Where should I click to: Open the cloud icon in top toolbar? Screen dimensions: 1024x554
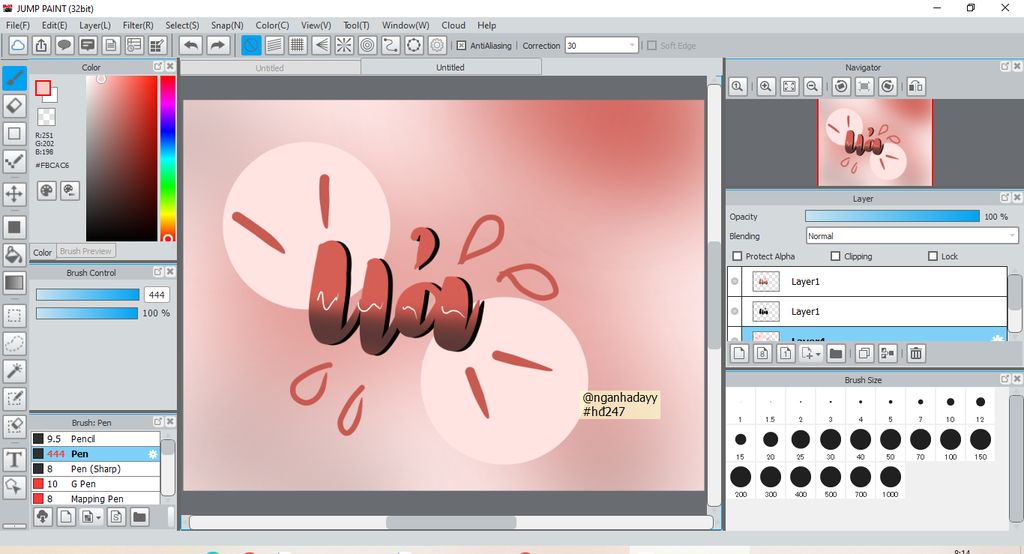coord(18,45)
